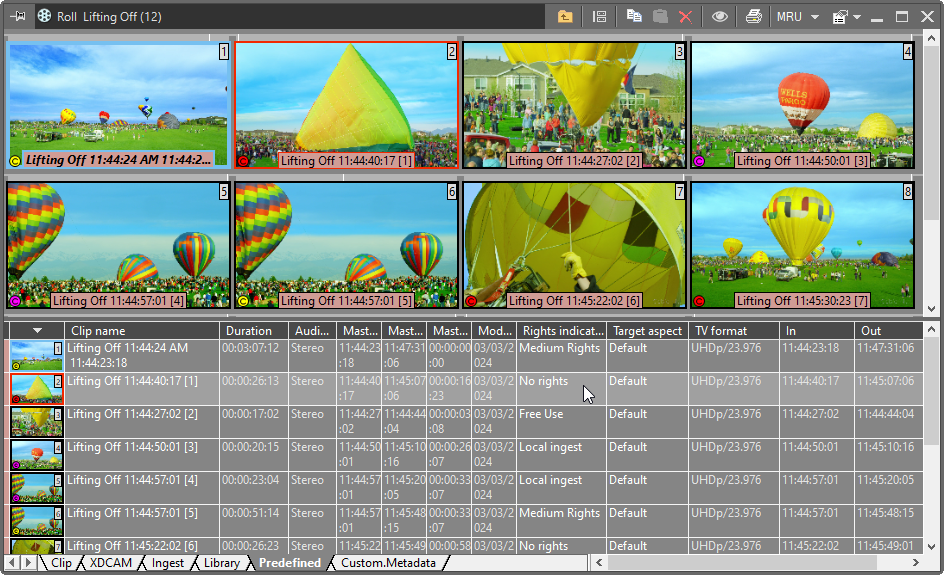Screen dimensions: 944x575
Task: Click the pin icon in title bar
Action: pyautogui.click(x=18, y=16)
